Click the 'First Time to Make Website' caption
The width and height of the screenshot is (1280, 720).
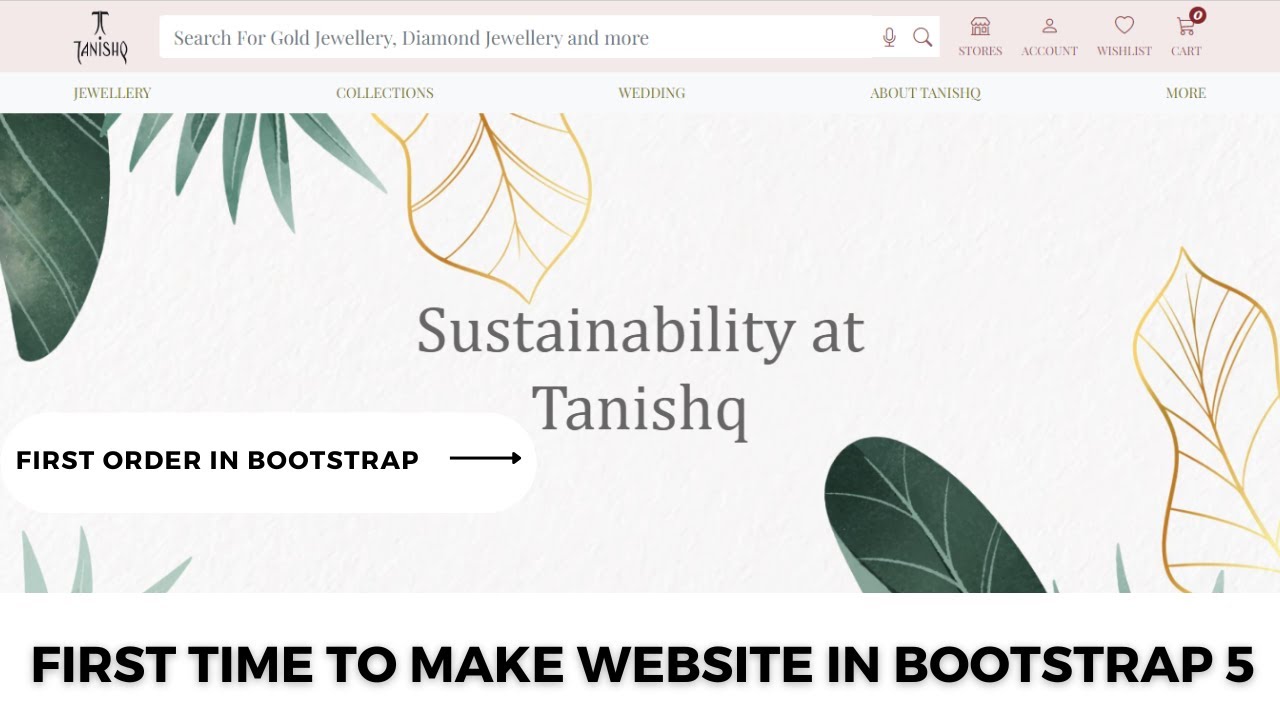642,664
